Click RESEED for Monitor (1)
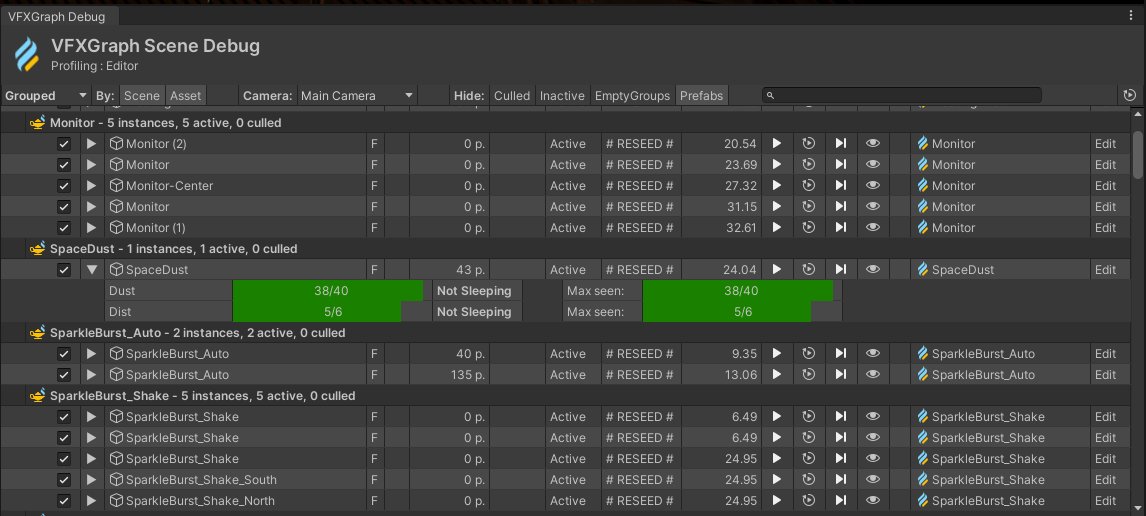1146x516 pixels. (x=640, y=228)
